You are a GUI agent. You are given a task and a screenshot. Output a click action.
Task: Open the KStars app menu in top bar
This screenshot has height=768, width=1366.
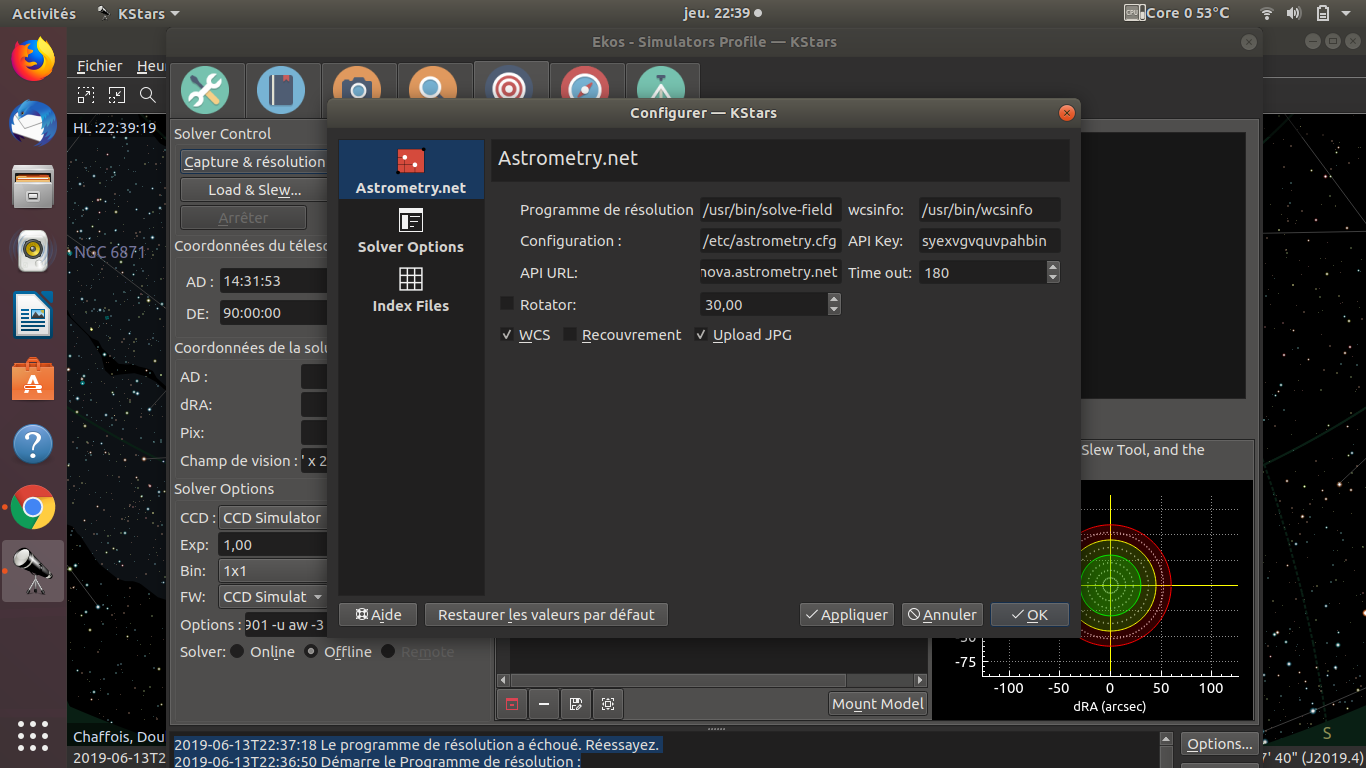click(x=138, y=14)
